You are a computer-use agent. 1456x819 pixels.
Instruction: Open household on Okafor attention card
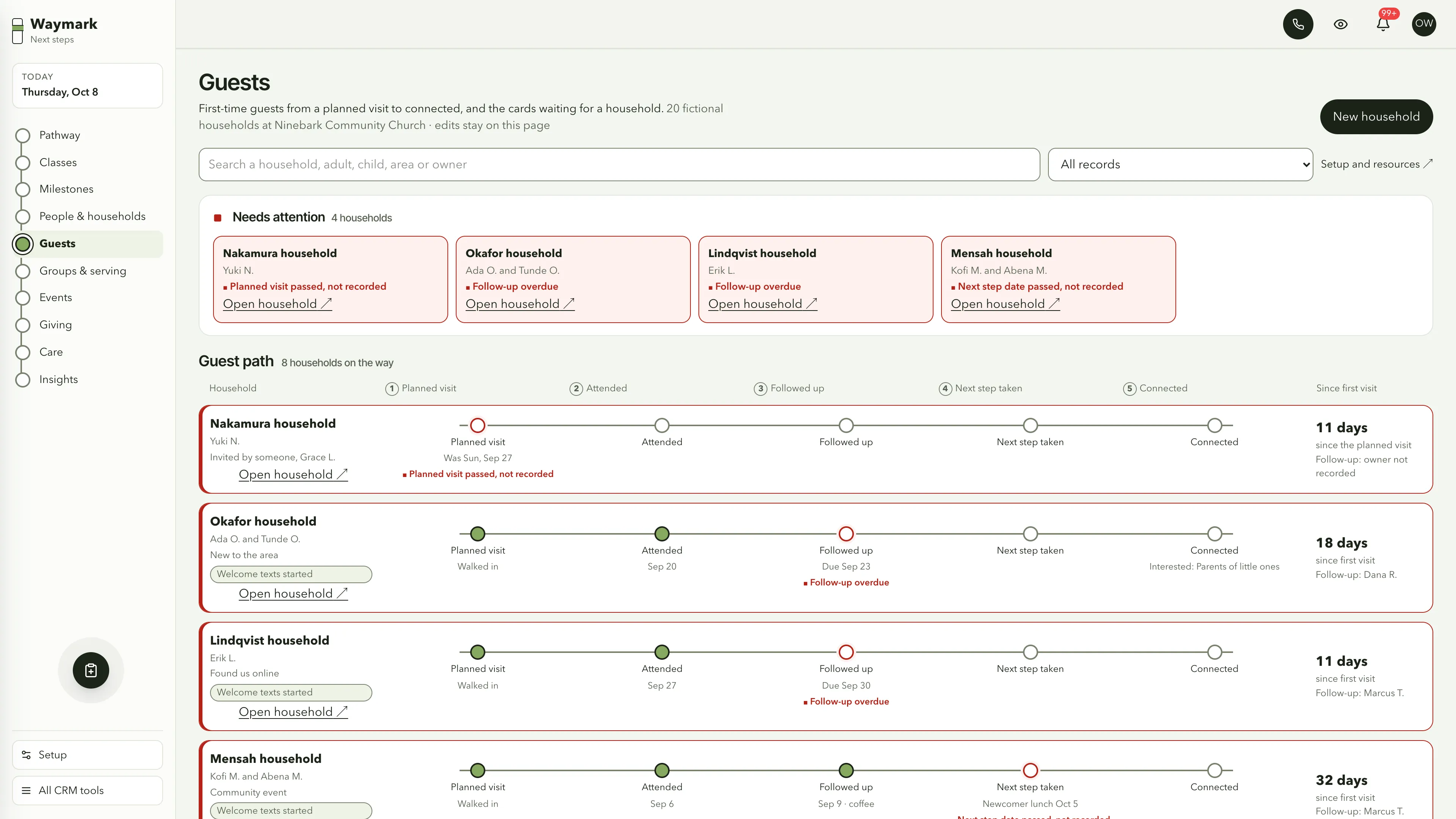tap(520, 303)
